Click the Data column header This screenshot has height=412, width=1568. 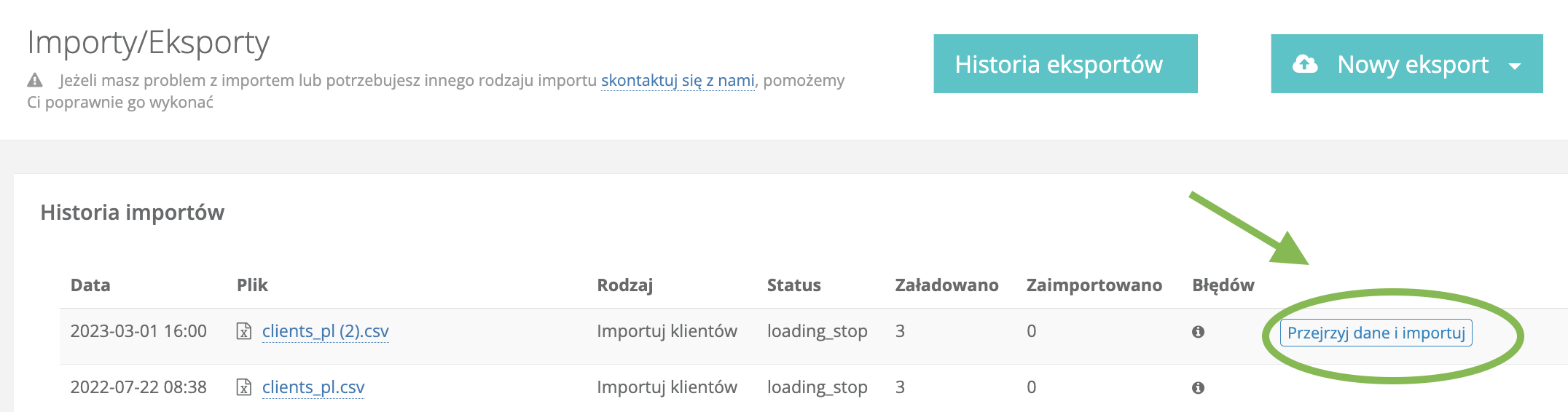tap(90, 285)
